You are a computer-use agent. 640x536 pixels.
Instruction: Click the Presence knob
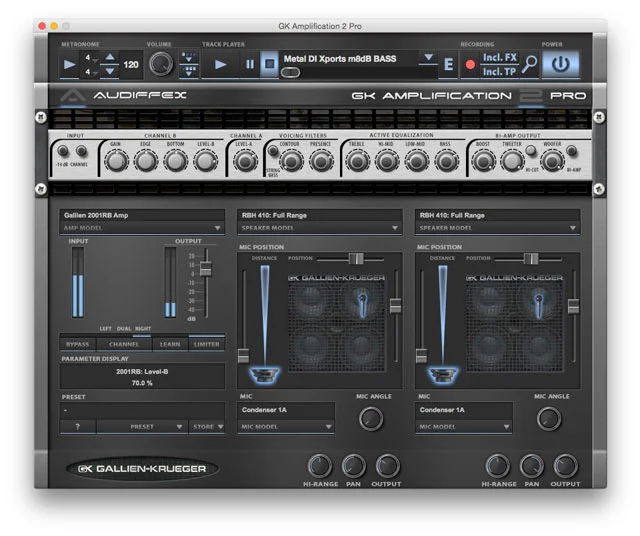[321, 161]
